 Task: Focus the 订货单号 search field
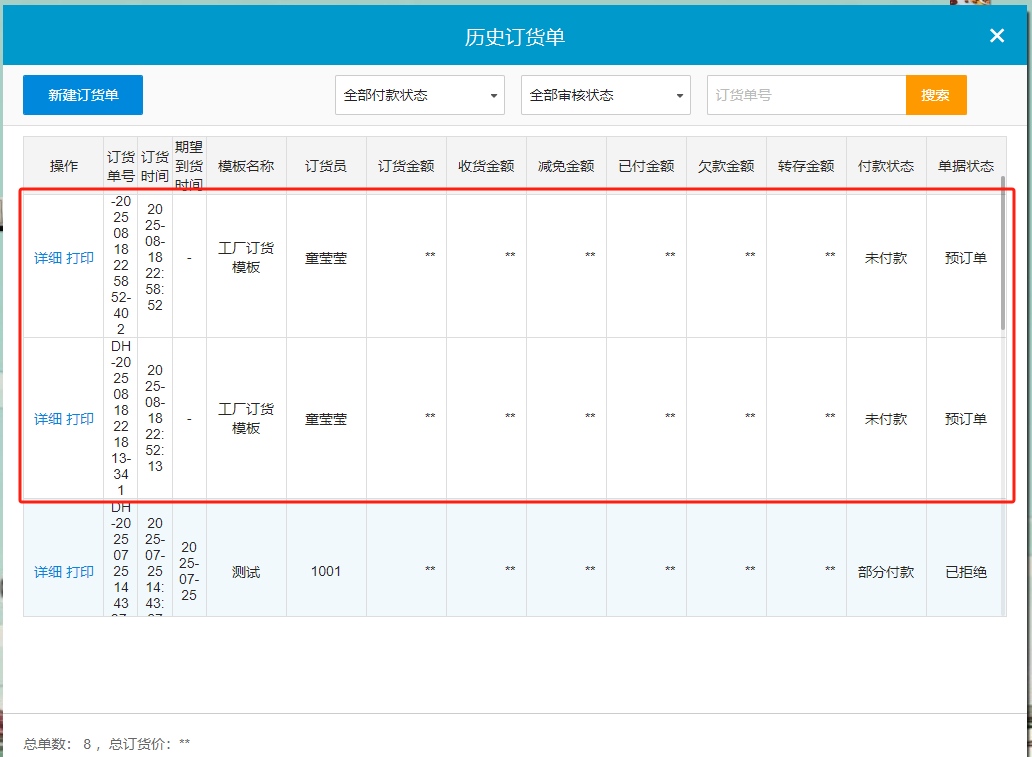(806, 95)
